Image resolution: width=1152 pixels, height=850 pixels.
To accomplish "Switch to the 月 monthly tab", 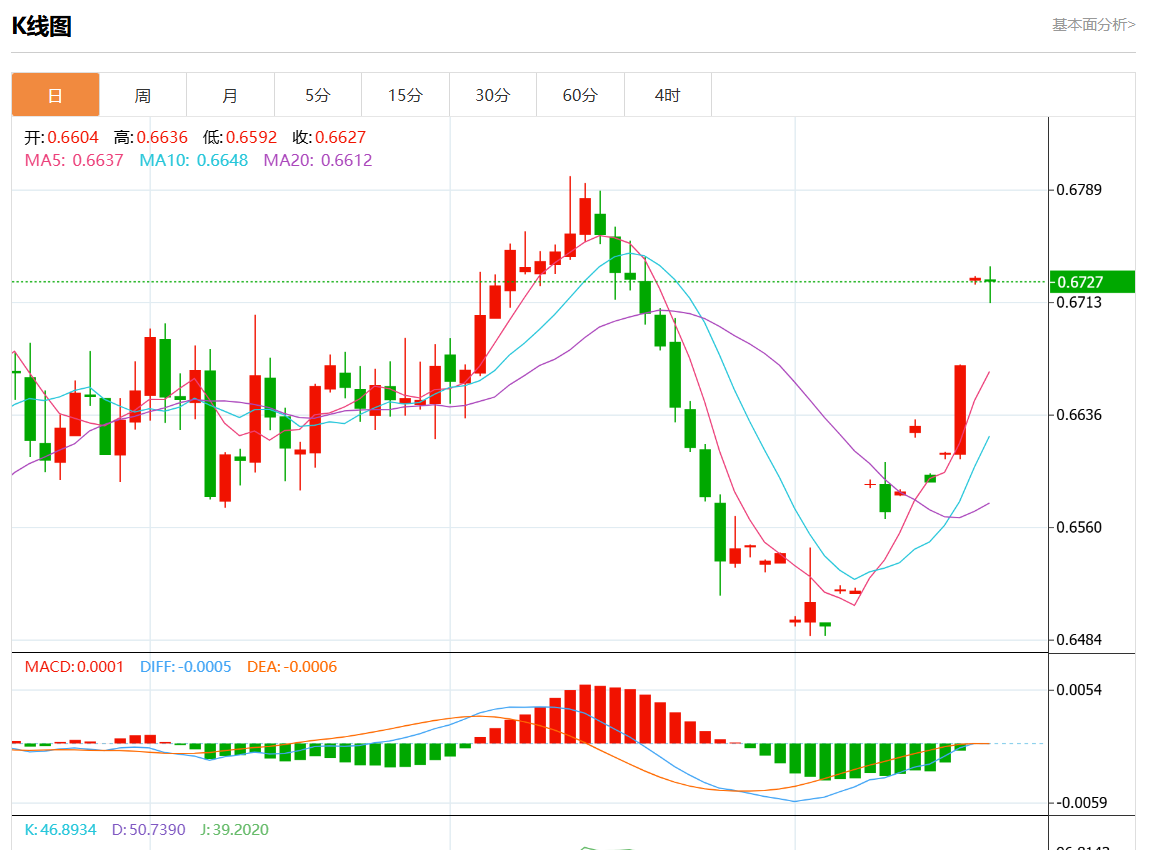I will coord(230,95).
